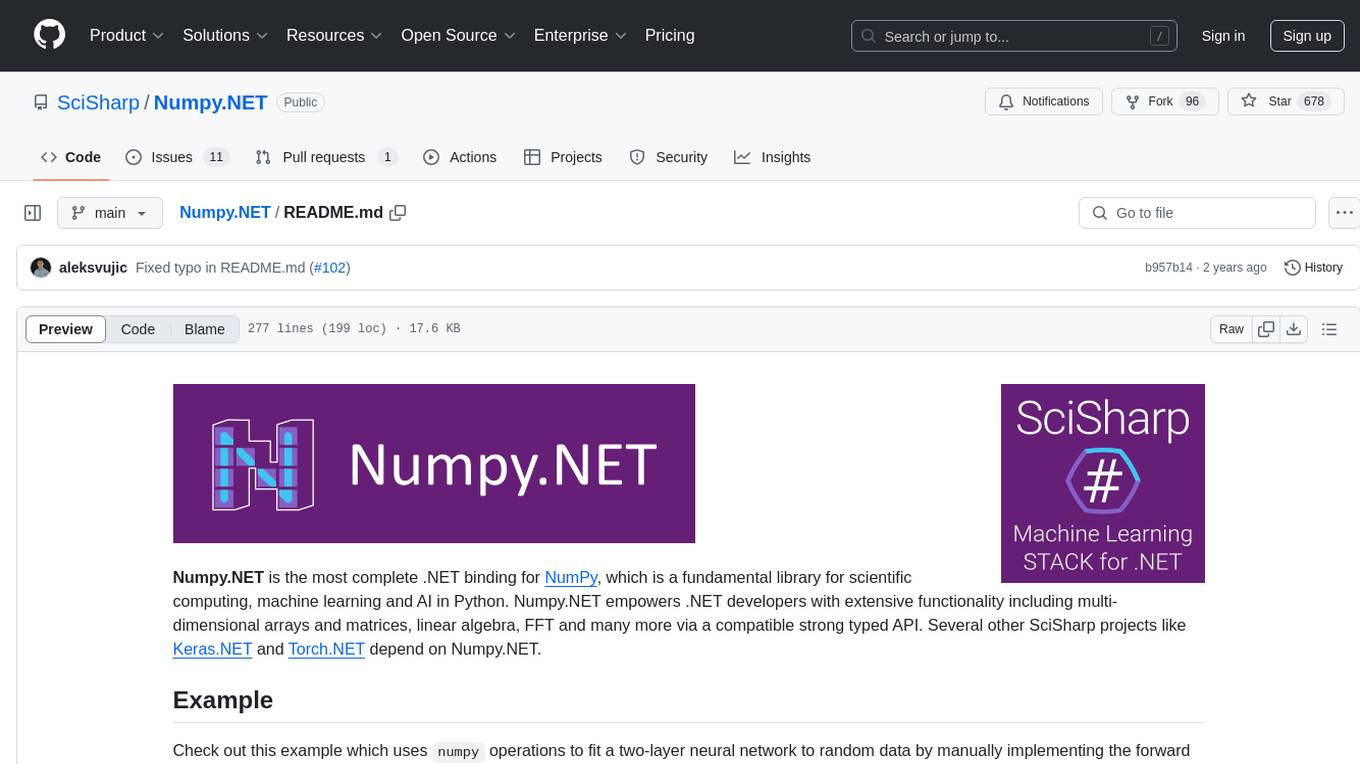Switch to the Actions tab
1360x764 pixels.
click(x=460, y=157)
